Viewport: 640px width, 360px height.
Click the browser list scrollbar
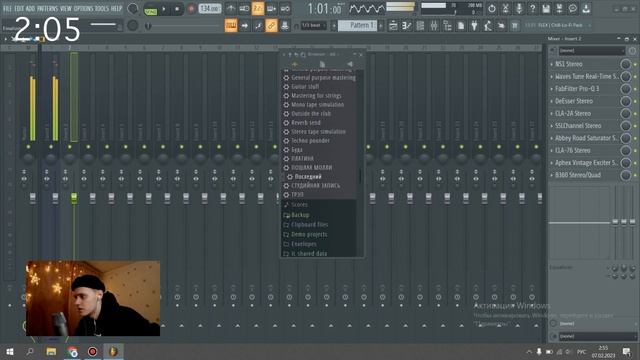[360, 176]
